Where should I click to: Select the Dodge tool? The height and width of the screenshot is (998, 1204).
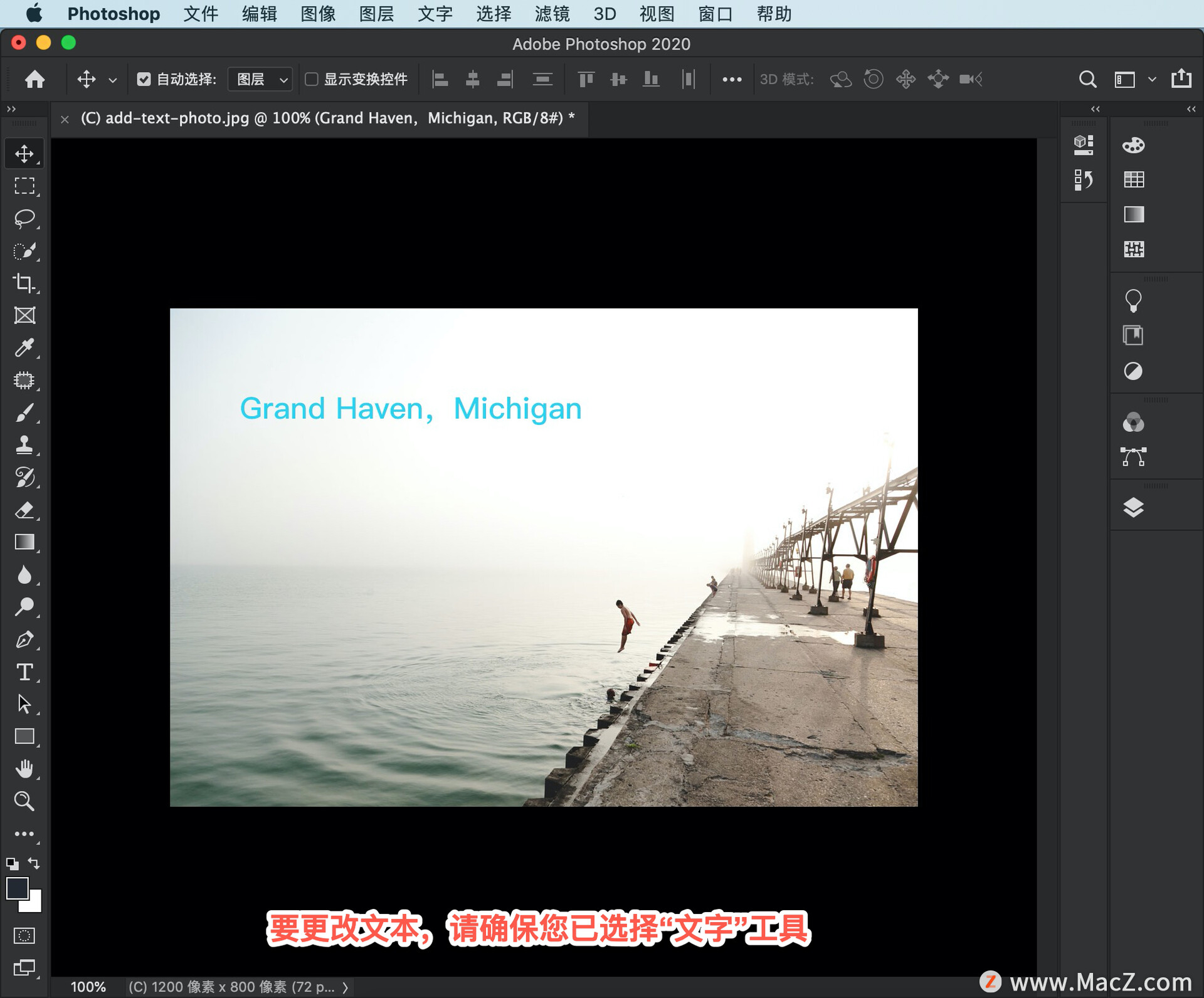click(x=24, y=607)
